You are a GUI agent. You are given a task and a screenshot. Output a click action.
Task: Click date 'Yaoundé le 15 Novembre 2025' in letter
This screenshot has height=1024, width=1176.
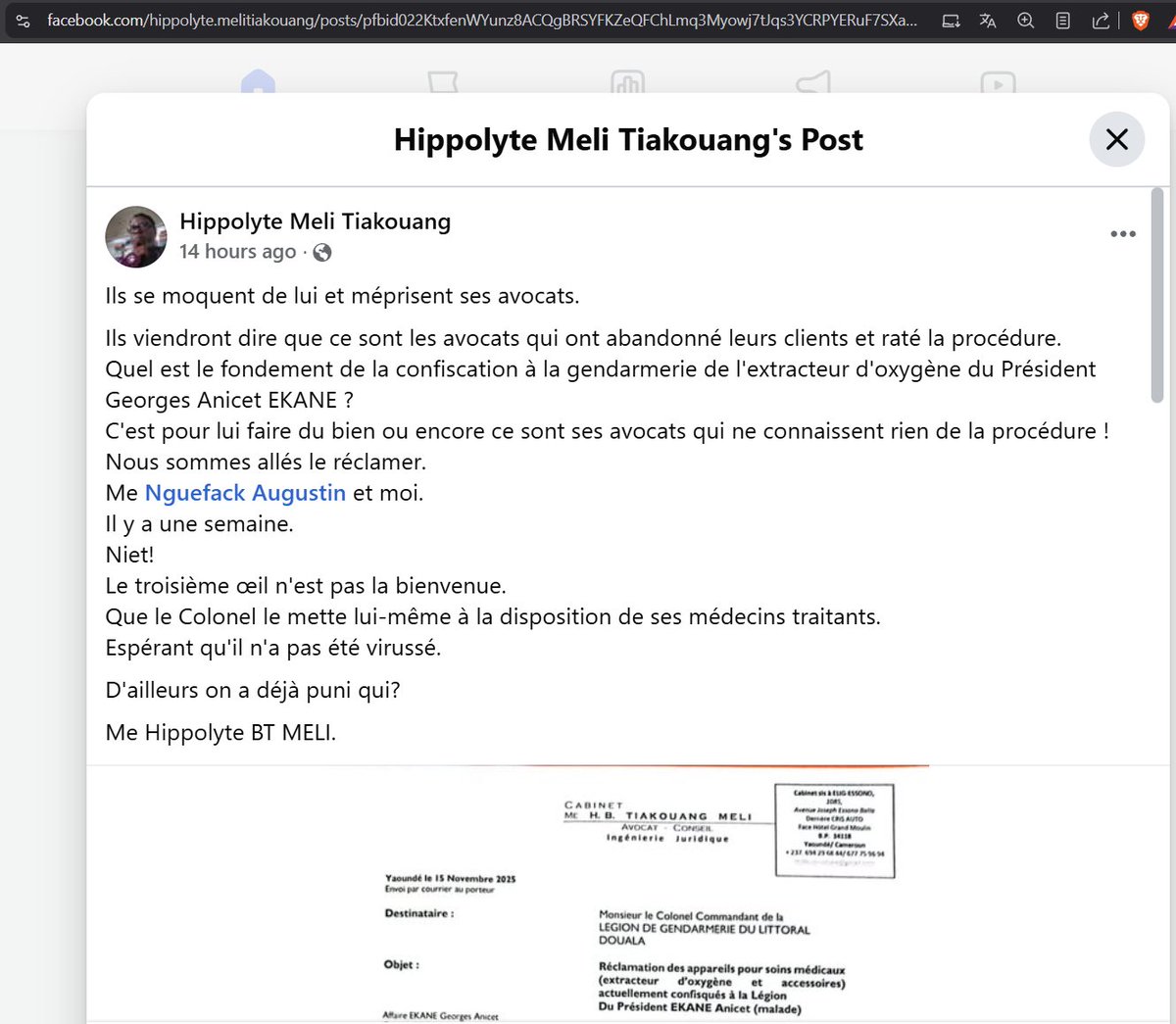[x=450, y=879]
